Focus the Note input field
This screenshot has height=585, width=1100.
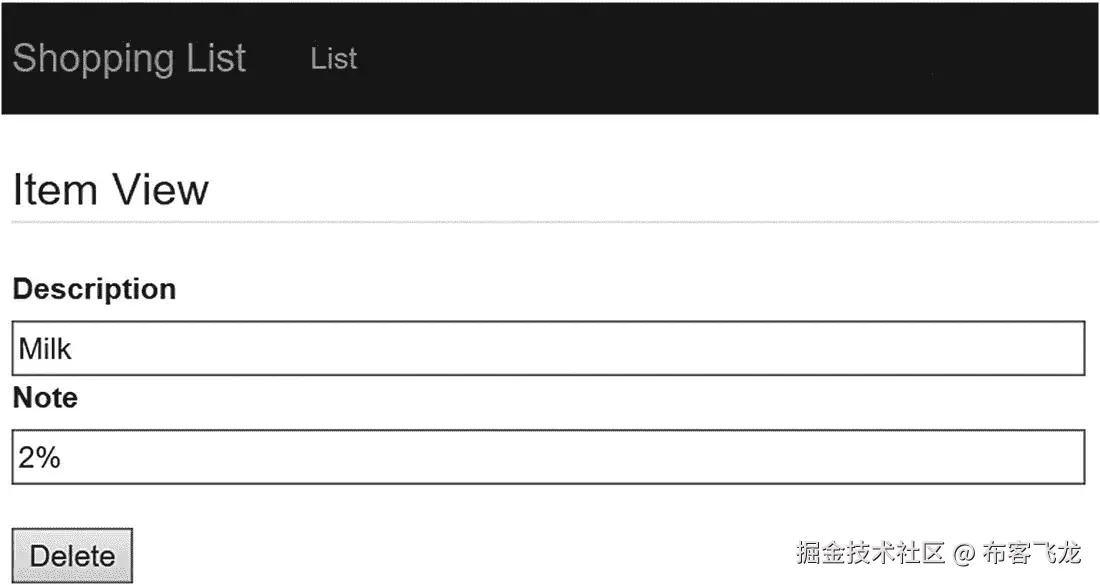(x=548, y=457)
